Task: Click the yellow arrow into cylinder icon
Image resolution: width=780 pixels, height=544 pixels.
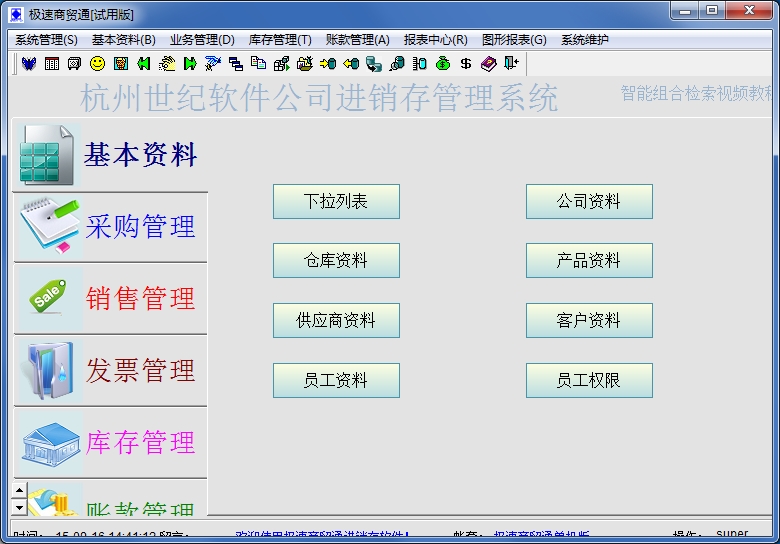Action: point(328,63)
